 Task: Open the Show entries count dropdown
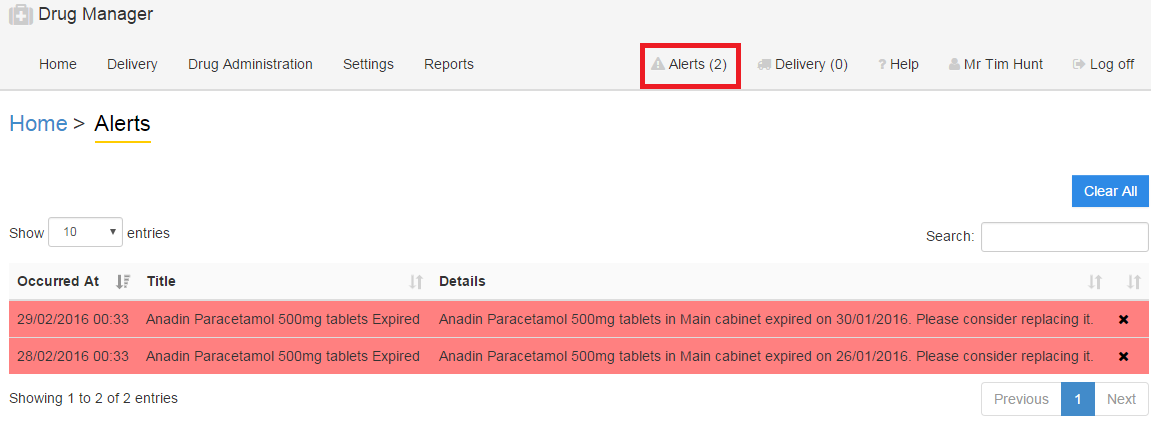click(x=85, y=232)
